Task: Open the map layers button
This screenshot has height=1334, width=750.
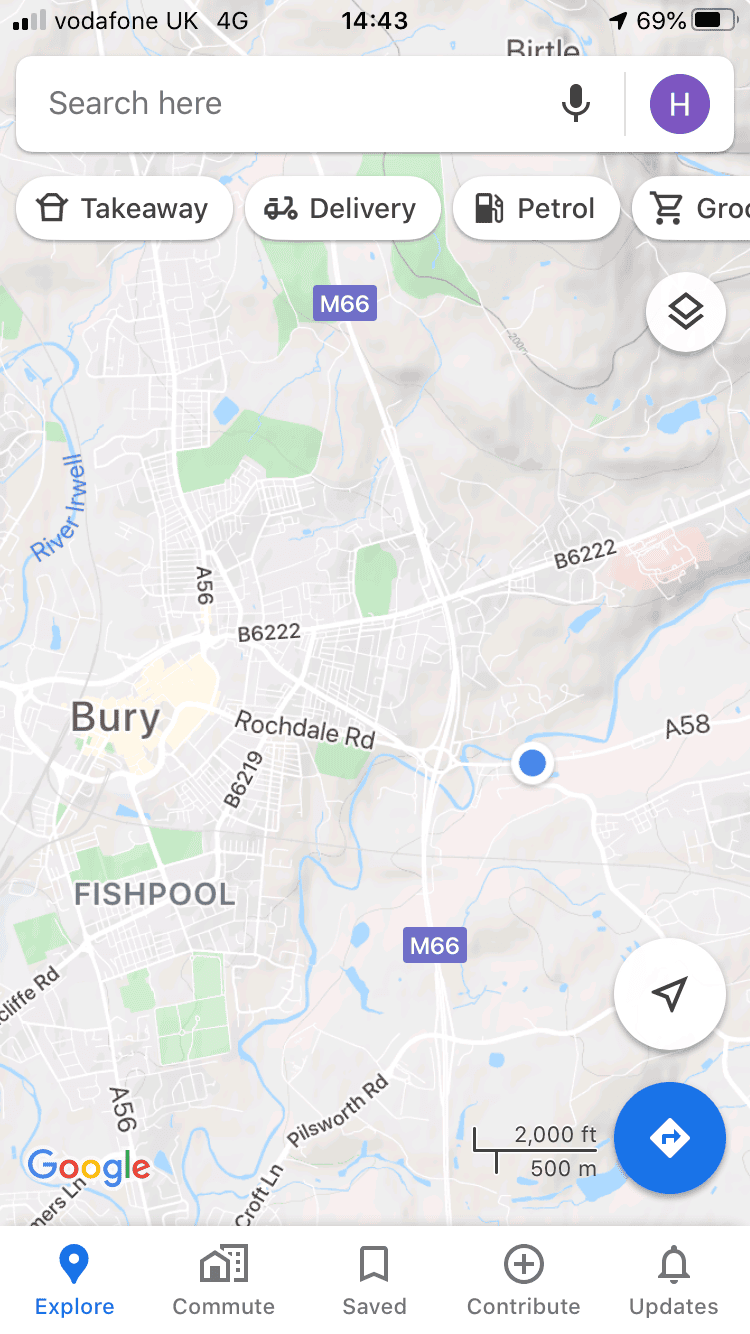Action: 686,313
